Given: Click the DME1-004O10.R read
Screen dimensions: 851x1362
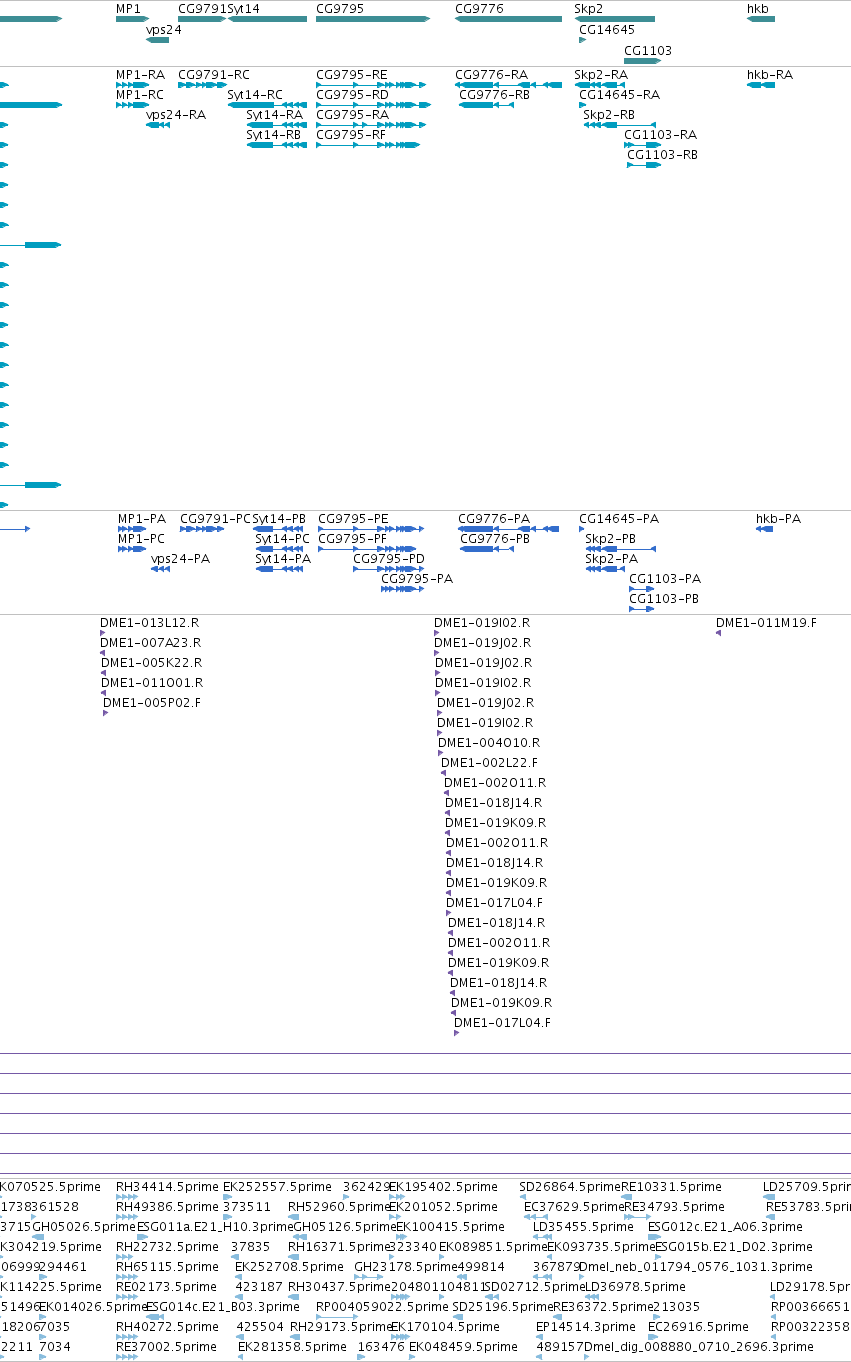Looking at the screenshot, I should [x=489, y=743].
